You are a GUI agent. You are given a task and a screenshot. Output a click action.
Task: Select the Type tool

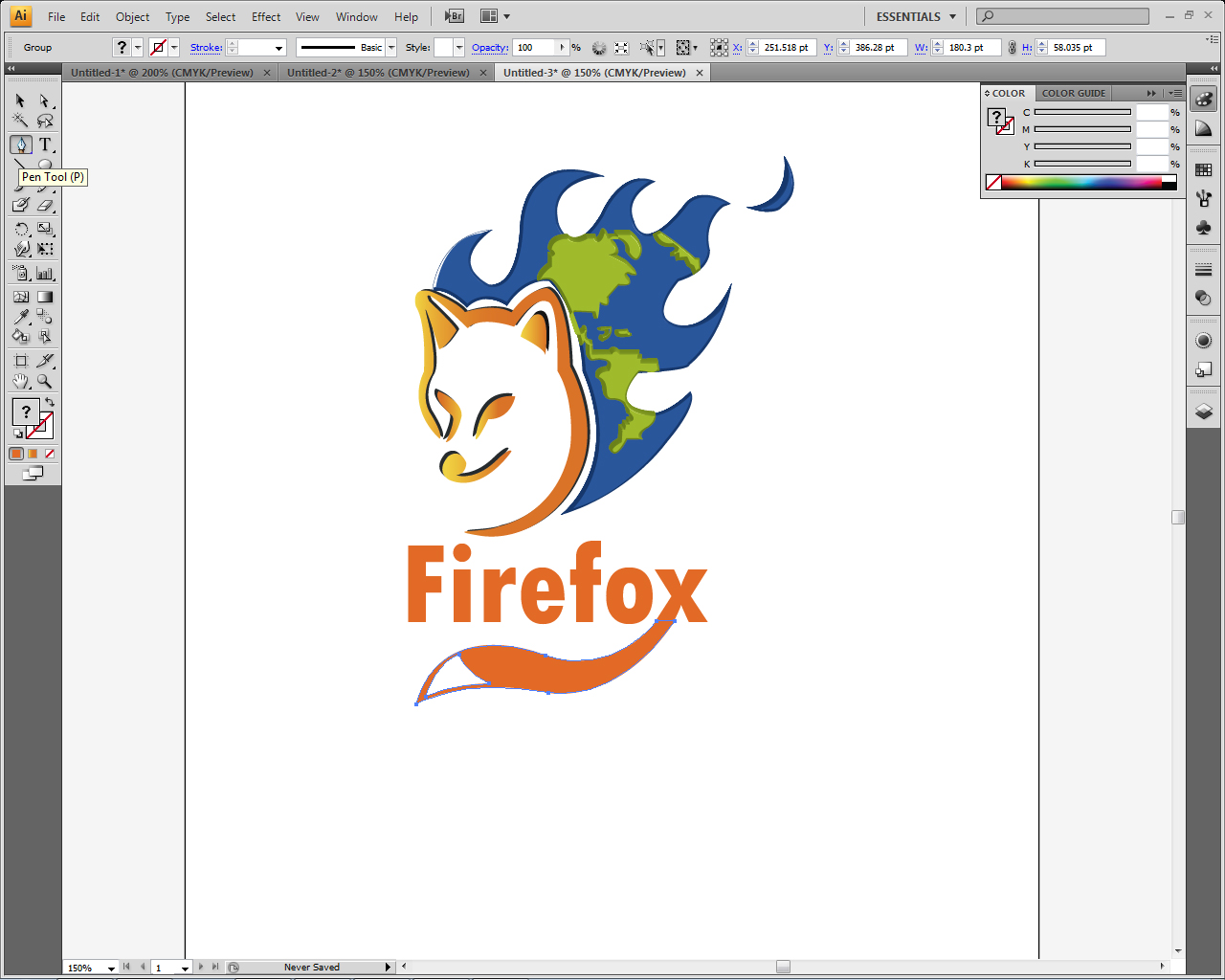pos(44,145)
